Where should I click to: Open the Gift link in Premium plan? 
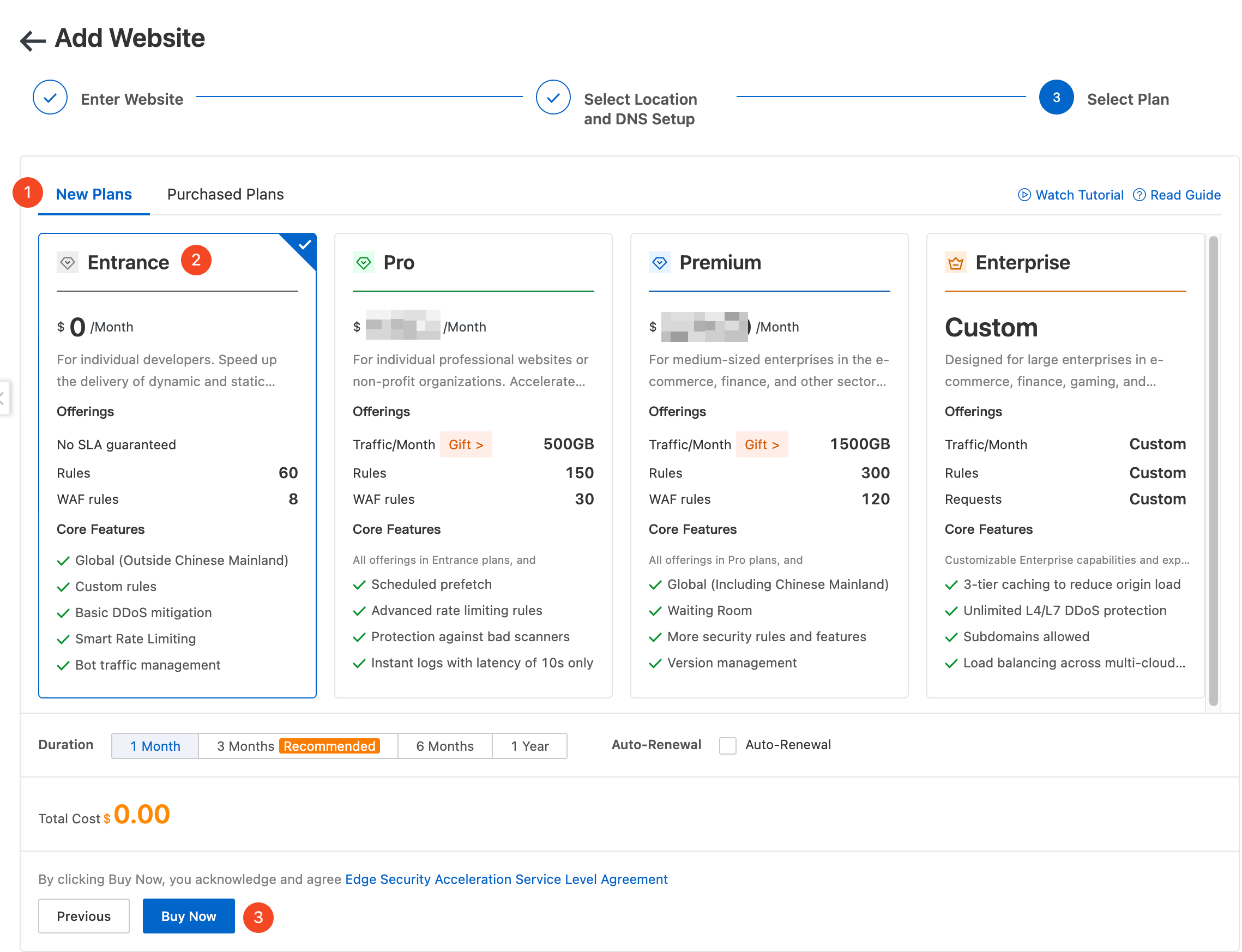coord(762,445)
